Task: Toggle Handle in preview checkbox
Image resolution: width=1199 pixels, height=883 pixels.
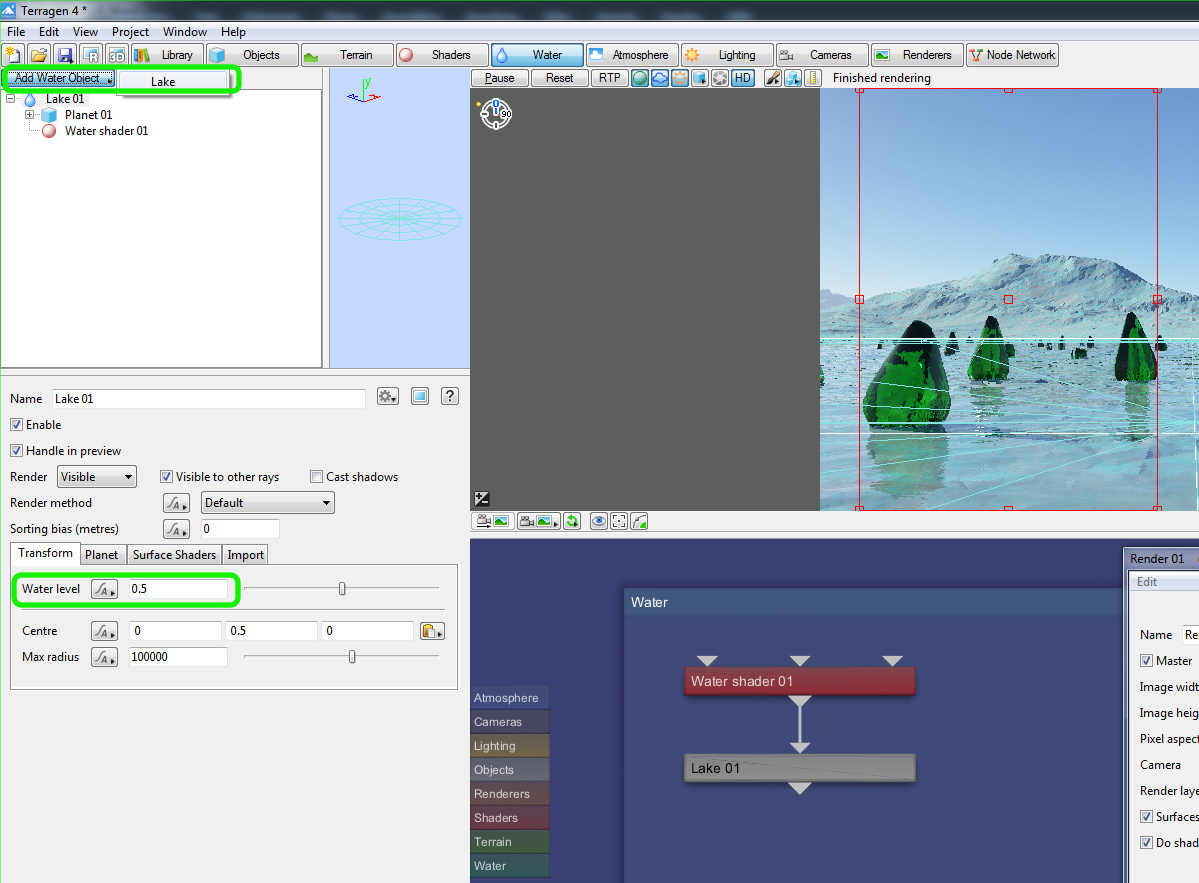Action: click(16, 450)
